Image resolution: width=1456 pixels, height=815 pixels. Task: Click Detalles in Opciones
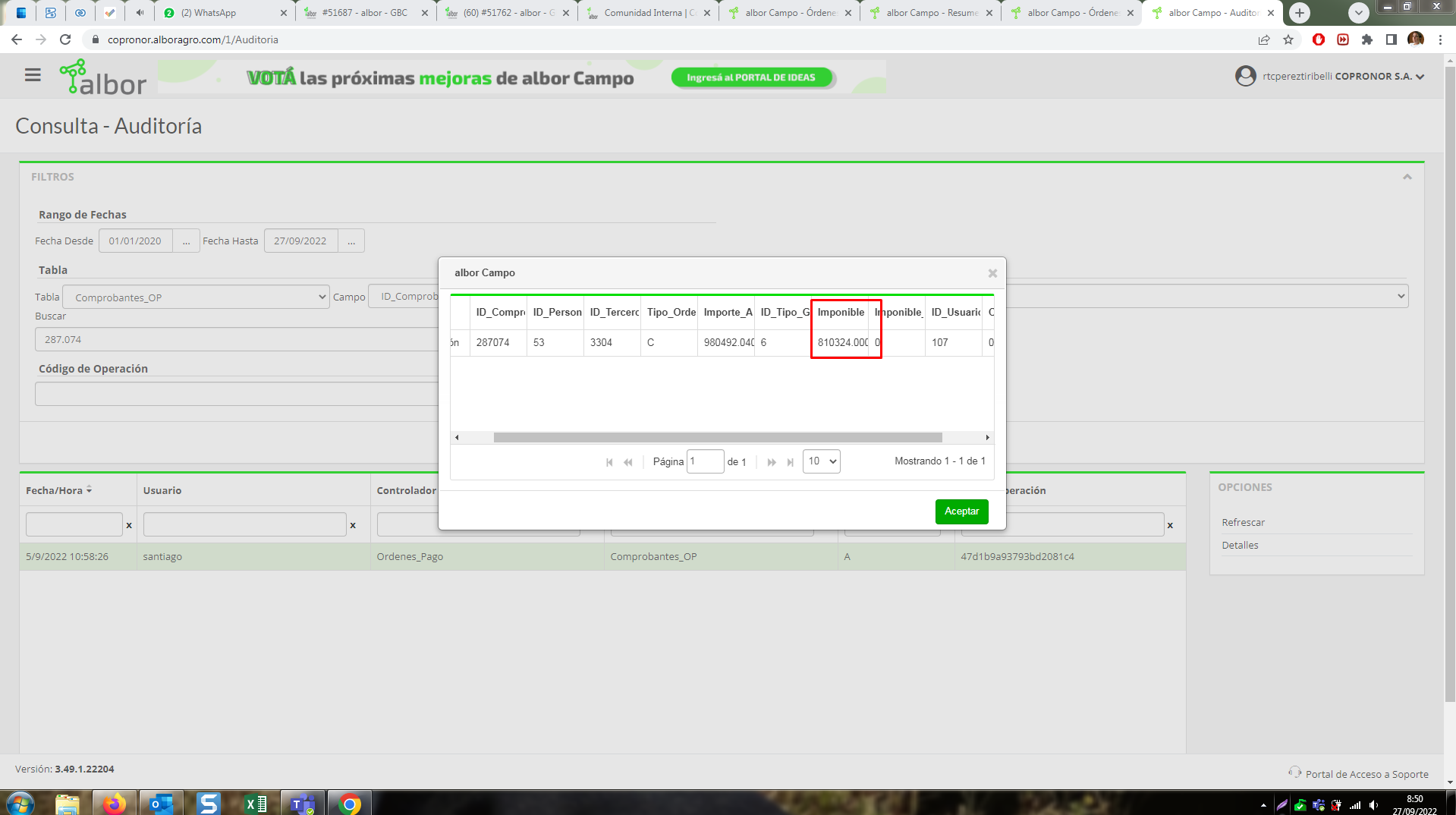coord(1240,545)
